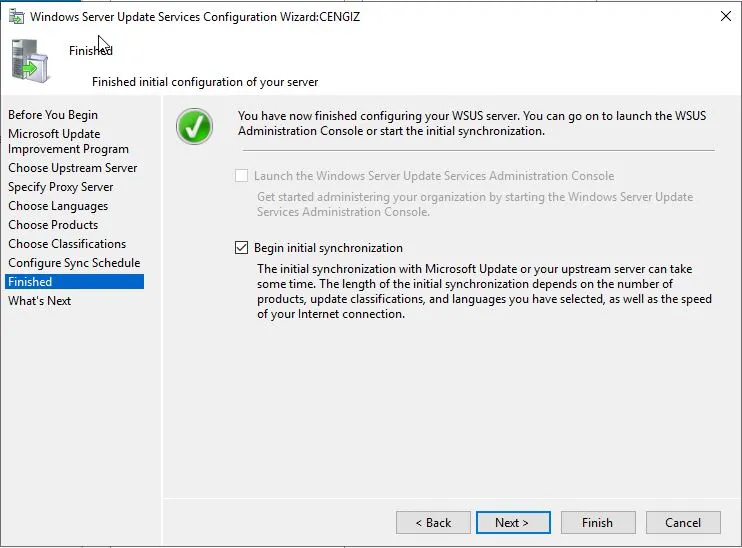Go to Microsoft Update Improvement Program step
The width and height of the screenshot is (742, 548).
(68, 141)
